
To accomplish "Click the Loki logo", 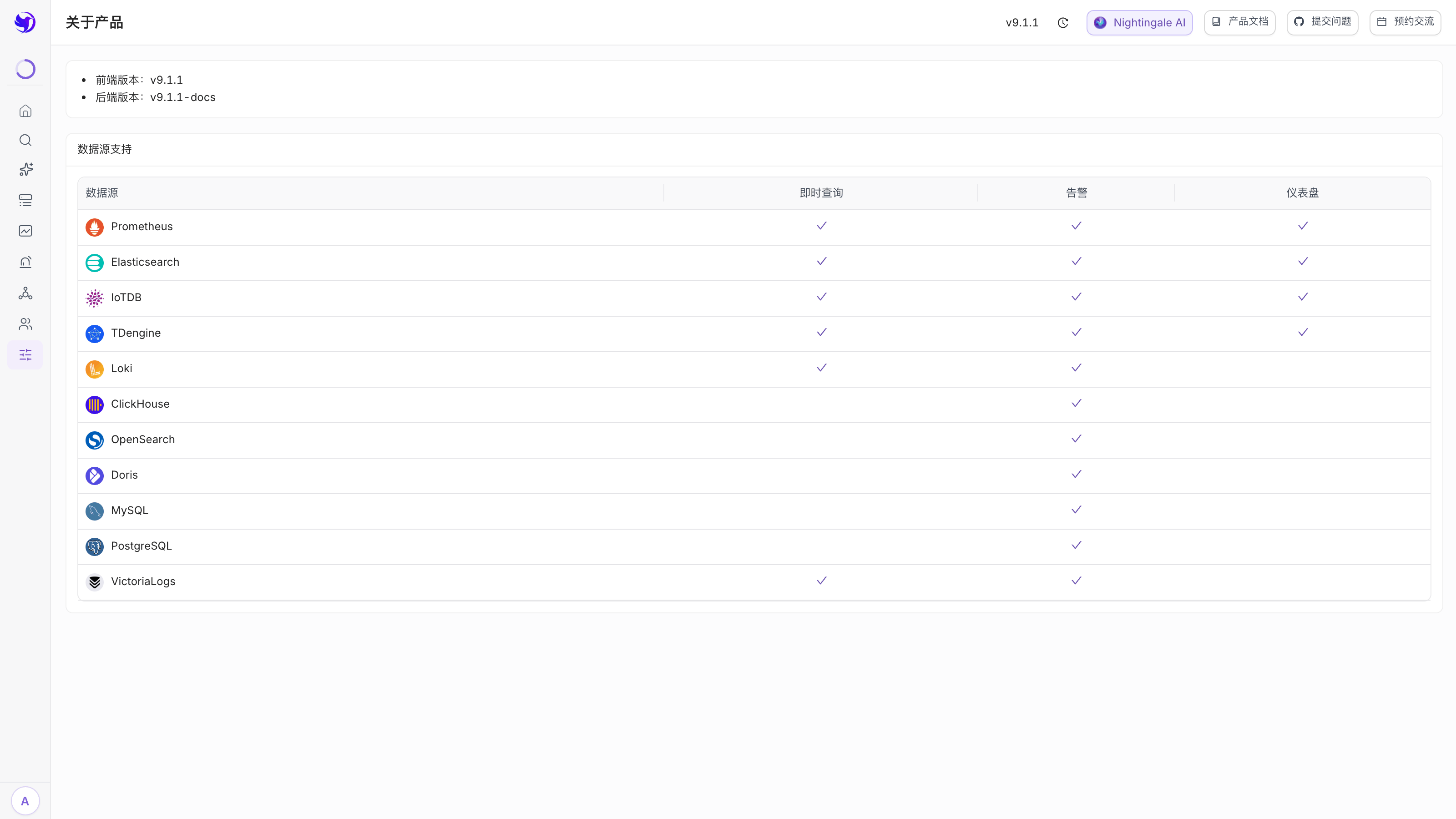I will pyautogui.click(x=94, y=369).
